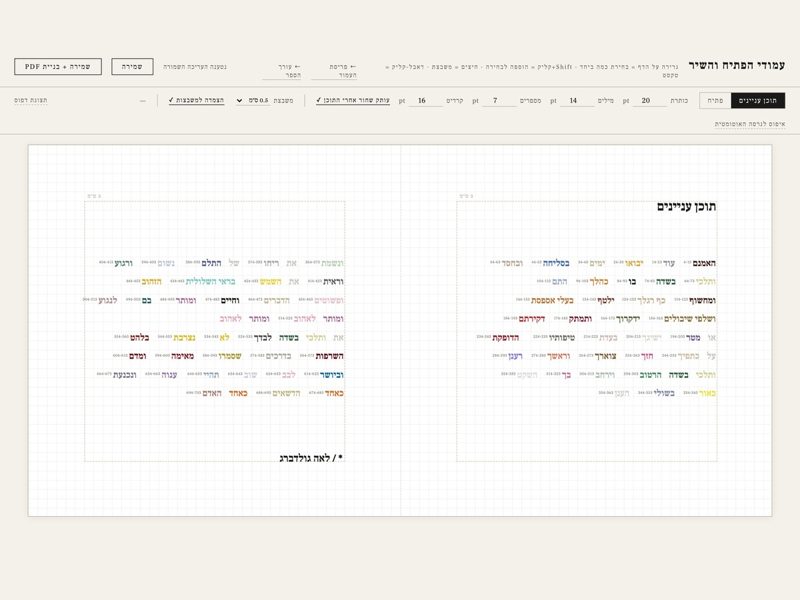This screenshot has width=800, height=600.
Task: Select the red word 'דקירתם'
Action: pyautogui.click(x=532, y=319)
